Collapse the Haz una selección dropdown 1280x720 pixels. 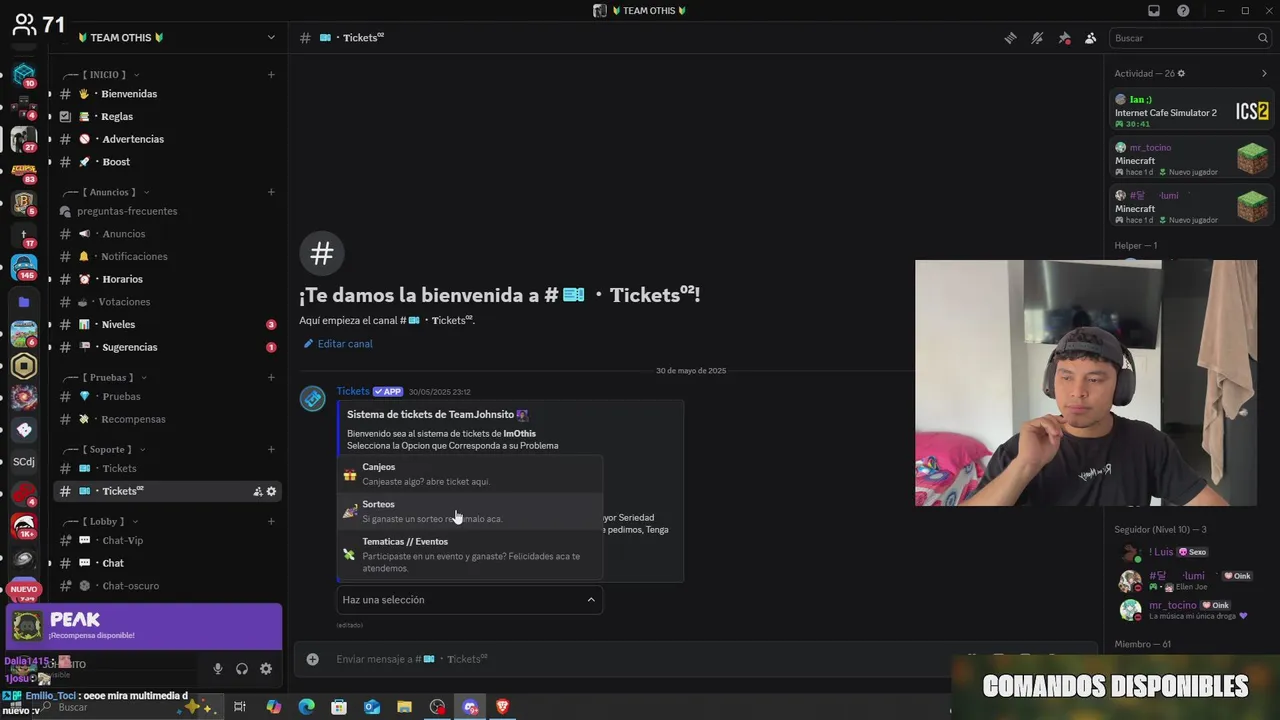pos(469,600)
